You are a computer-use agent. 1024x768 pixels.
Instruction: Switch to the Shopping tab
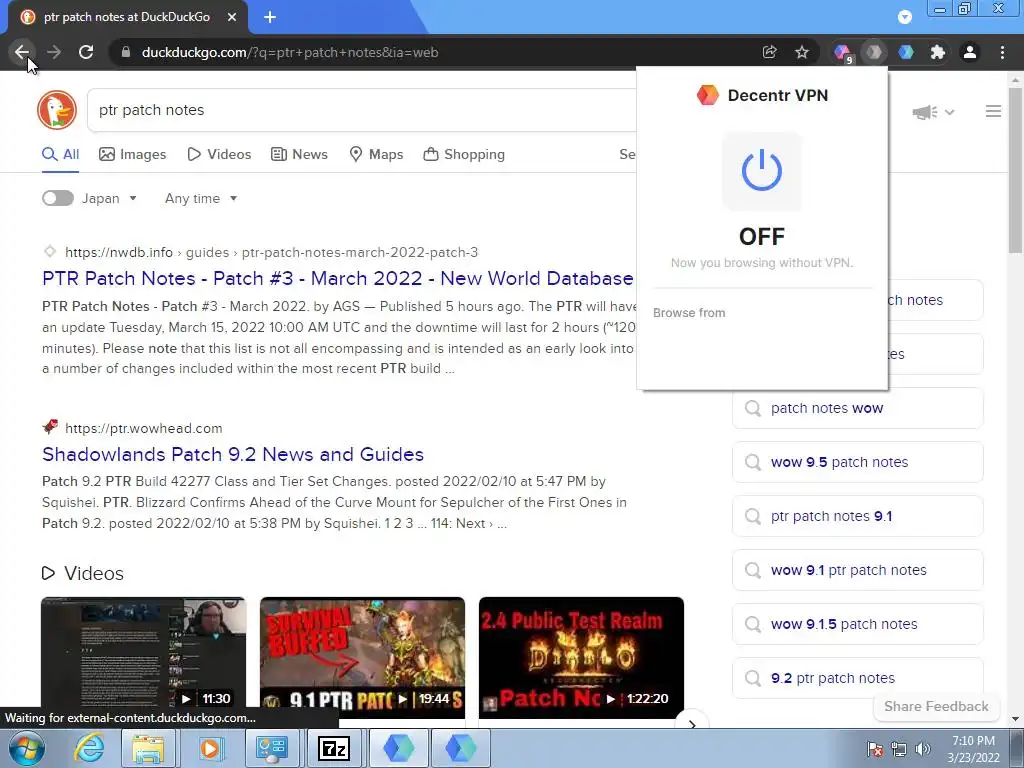(464, 155)
